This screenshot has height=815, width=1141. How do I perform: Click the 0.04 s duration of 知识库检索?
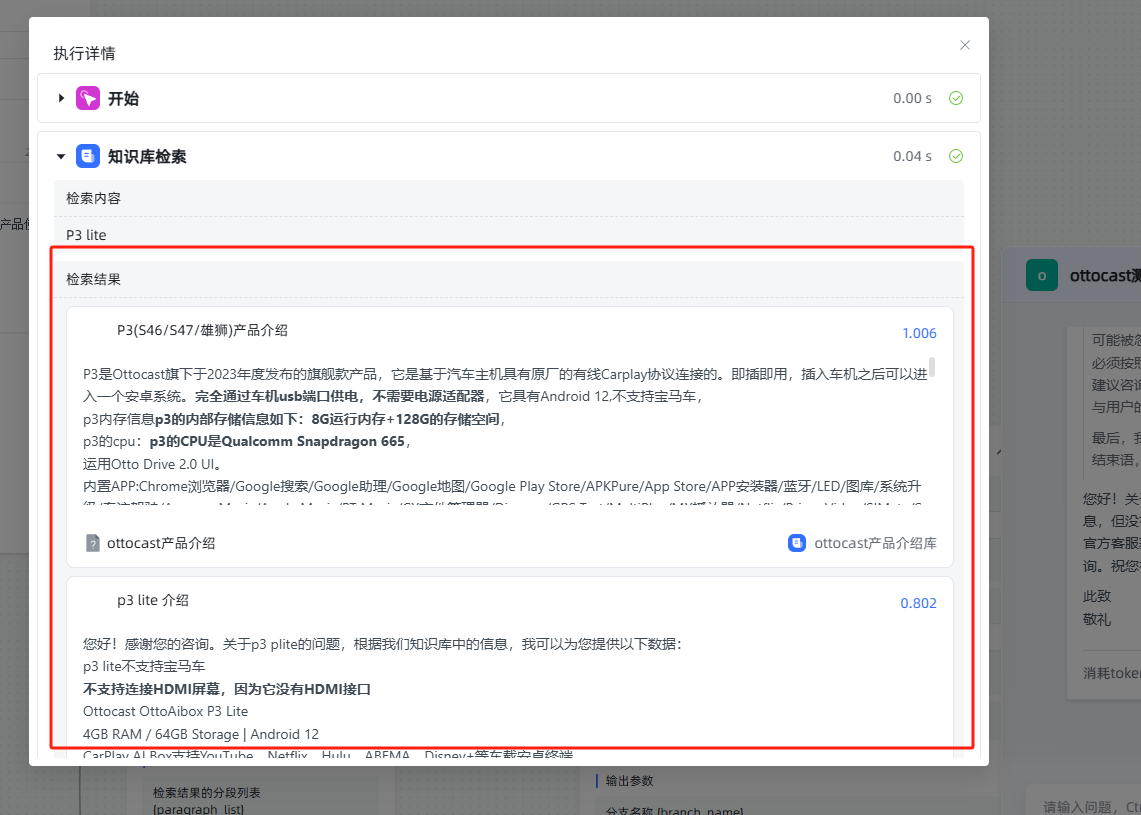pos(913,156)
